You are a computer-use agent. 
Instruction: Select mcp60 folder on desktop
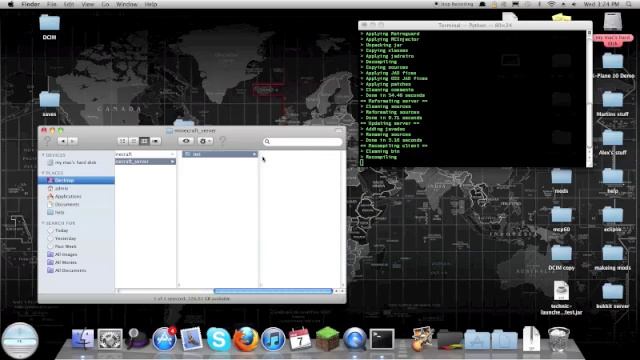click(x=562, y=220)
